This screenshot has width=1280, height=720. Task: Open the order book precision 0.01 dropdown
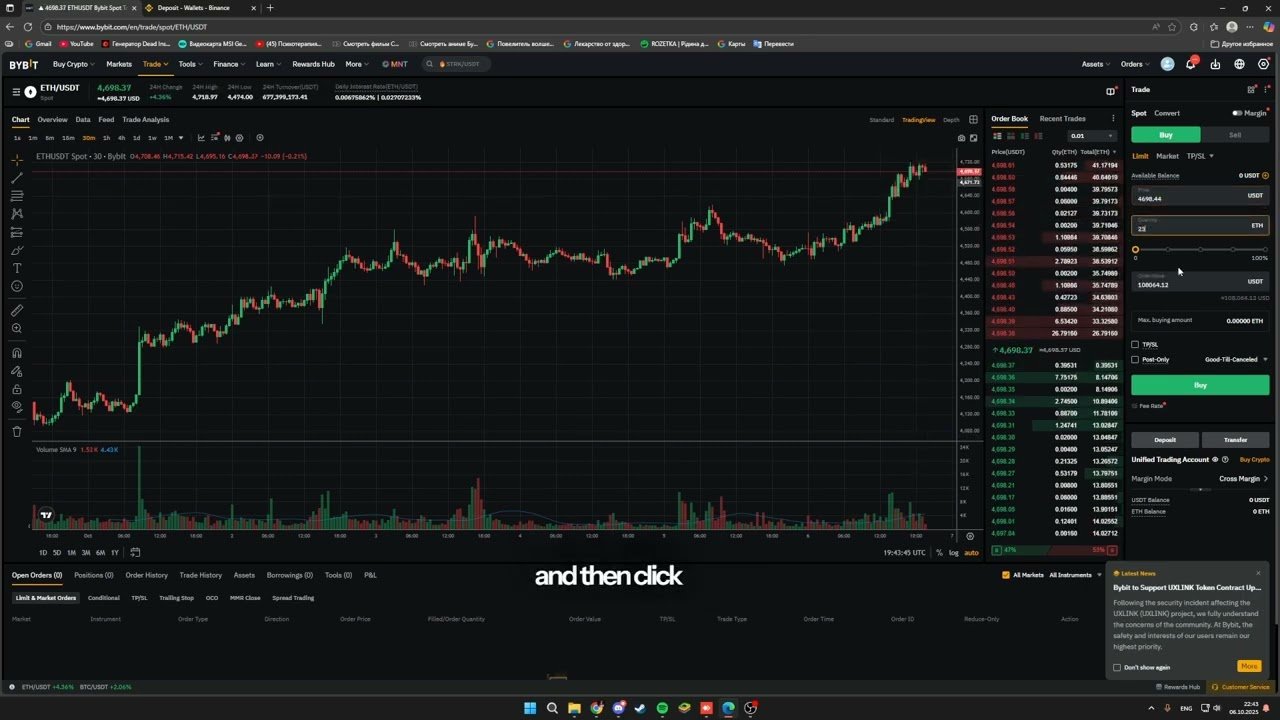pos(1094,135)
